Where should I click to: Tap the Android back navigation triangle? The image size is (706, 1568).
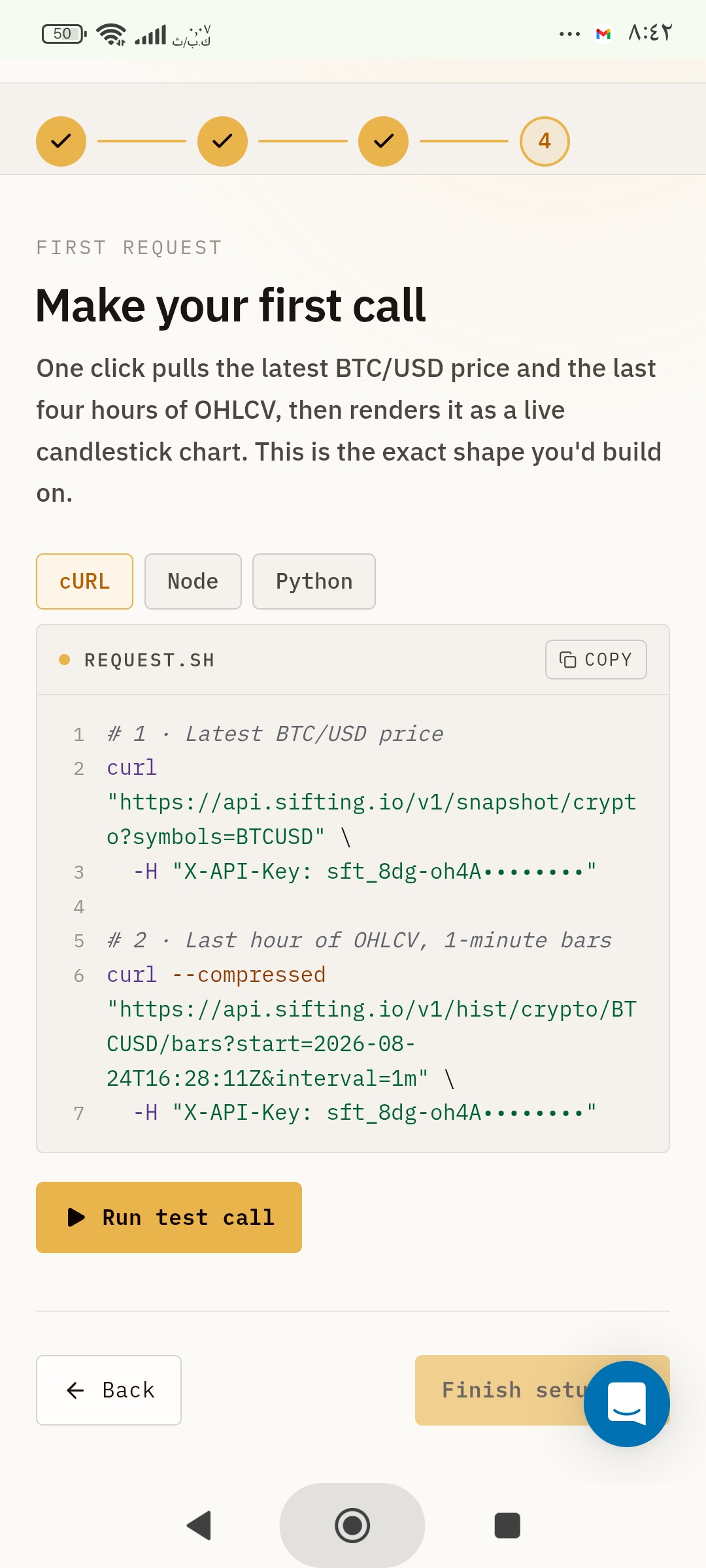199,1526
